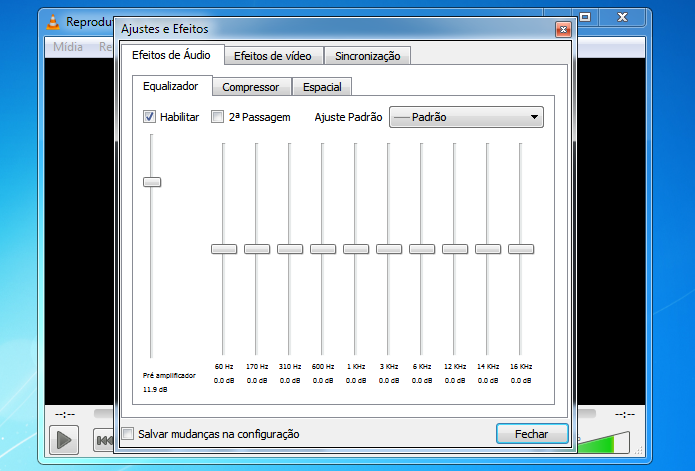Select the Equalizador sub-tab
695x471 pixels.
[x=171, y=86]
